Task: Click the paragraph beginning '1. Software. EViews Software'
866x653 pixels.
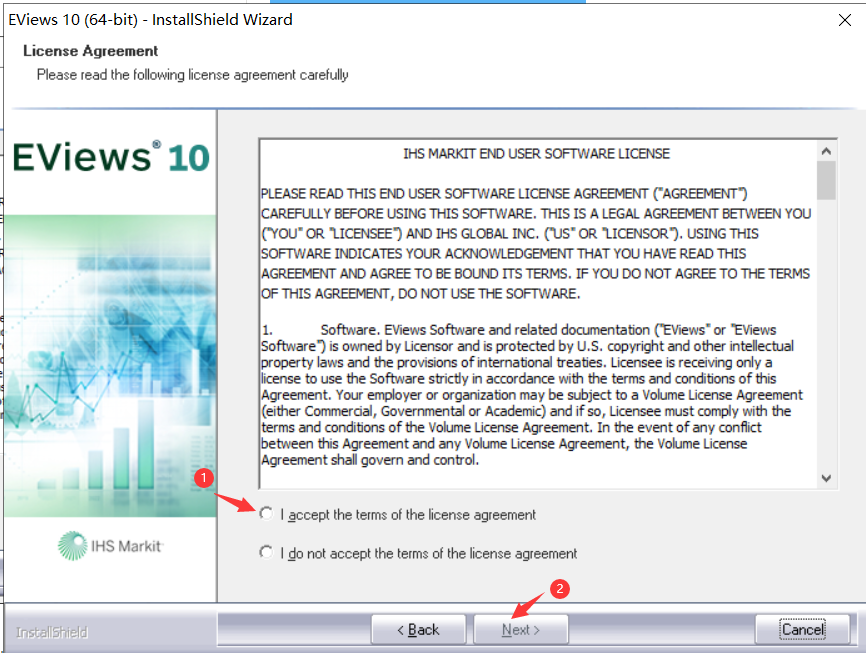Action: (532, 394)
